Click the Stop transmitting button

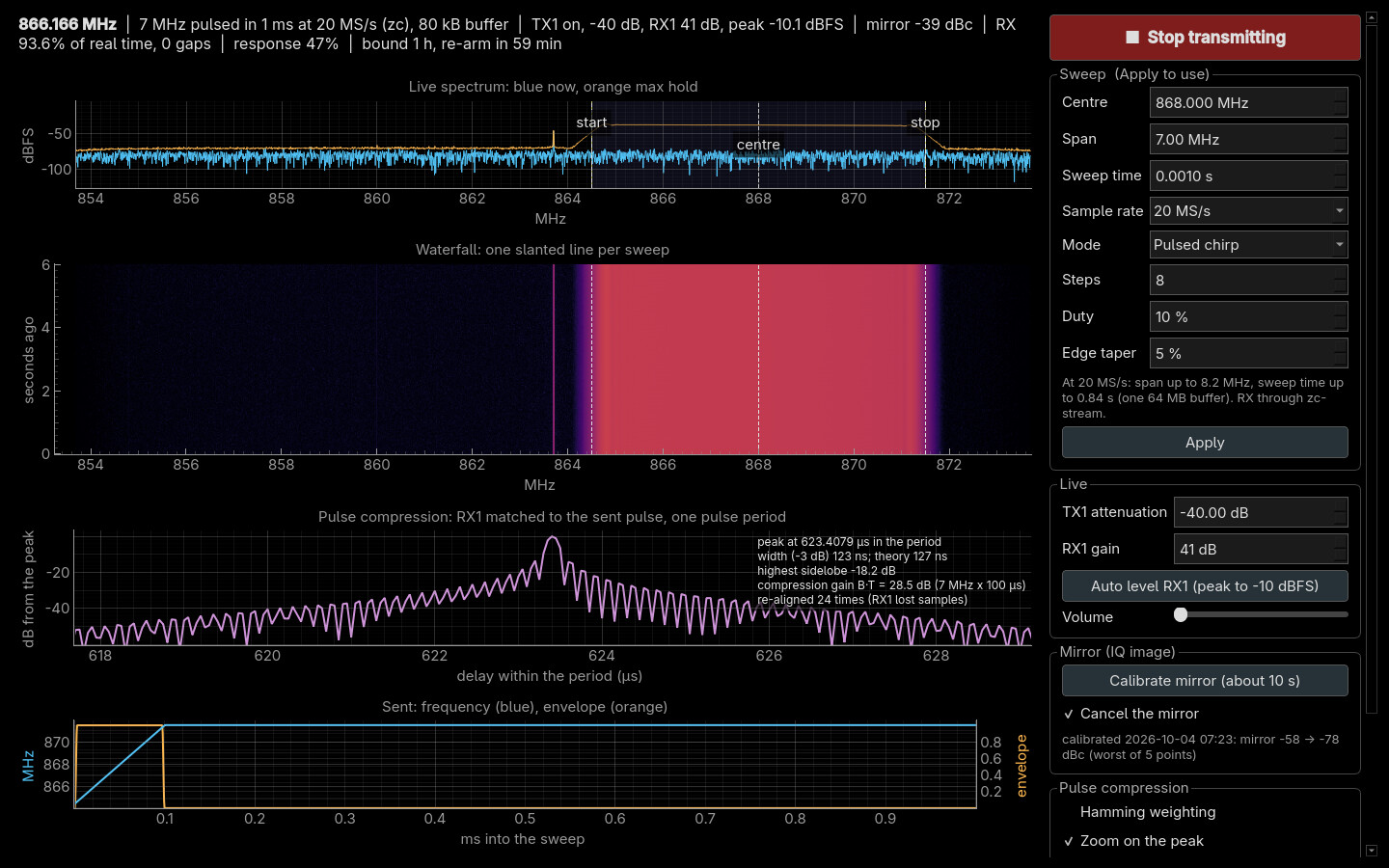1205,38
